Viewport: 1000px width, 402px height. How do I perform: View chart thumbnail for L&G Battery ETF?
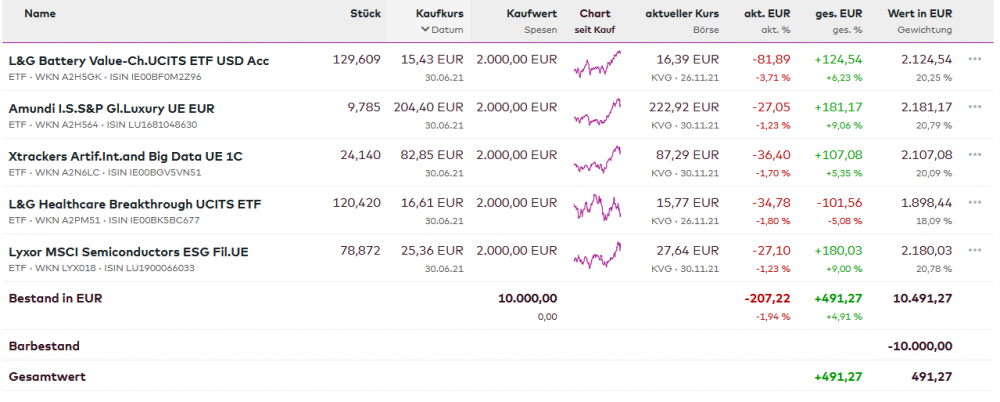598,66
